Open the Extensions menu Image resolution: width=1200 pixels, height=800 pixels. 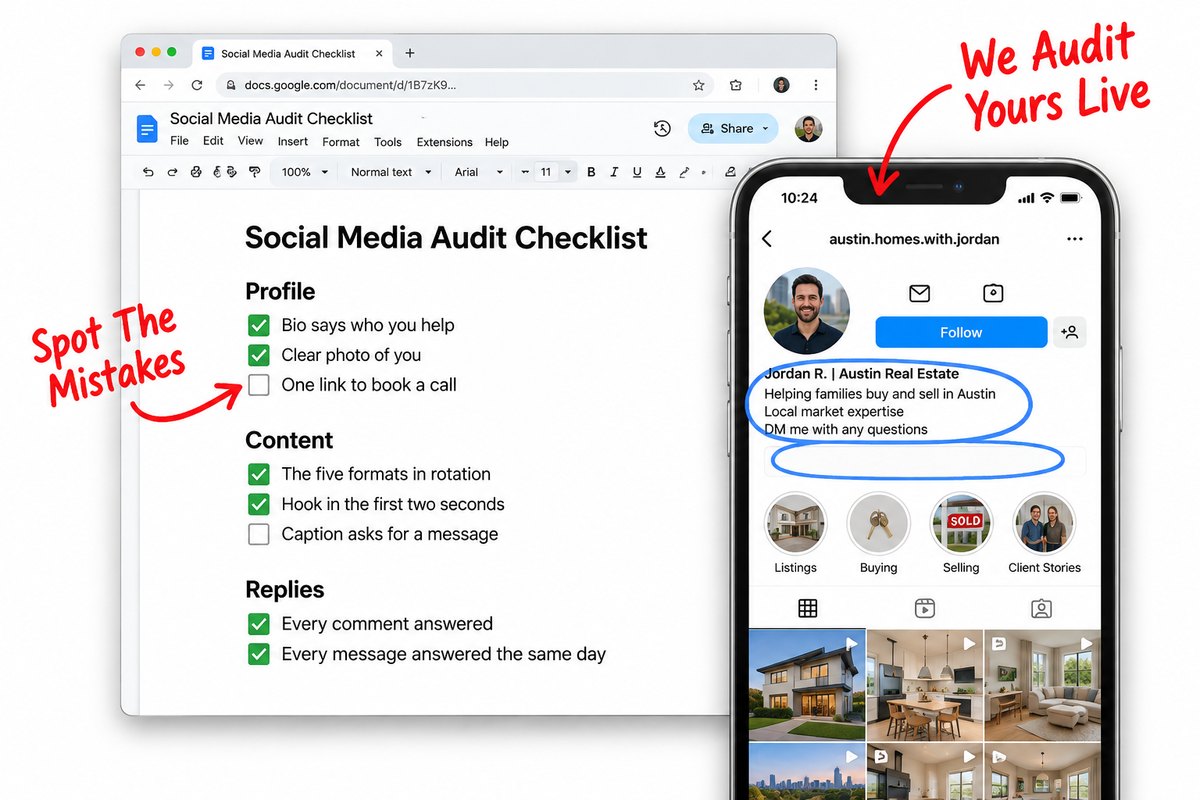pos(444,142)
